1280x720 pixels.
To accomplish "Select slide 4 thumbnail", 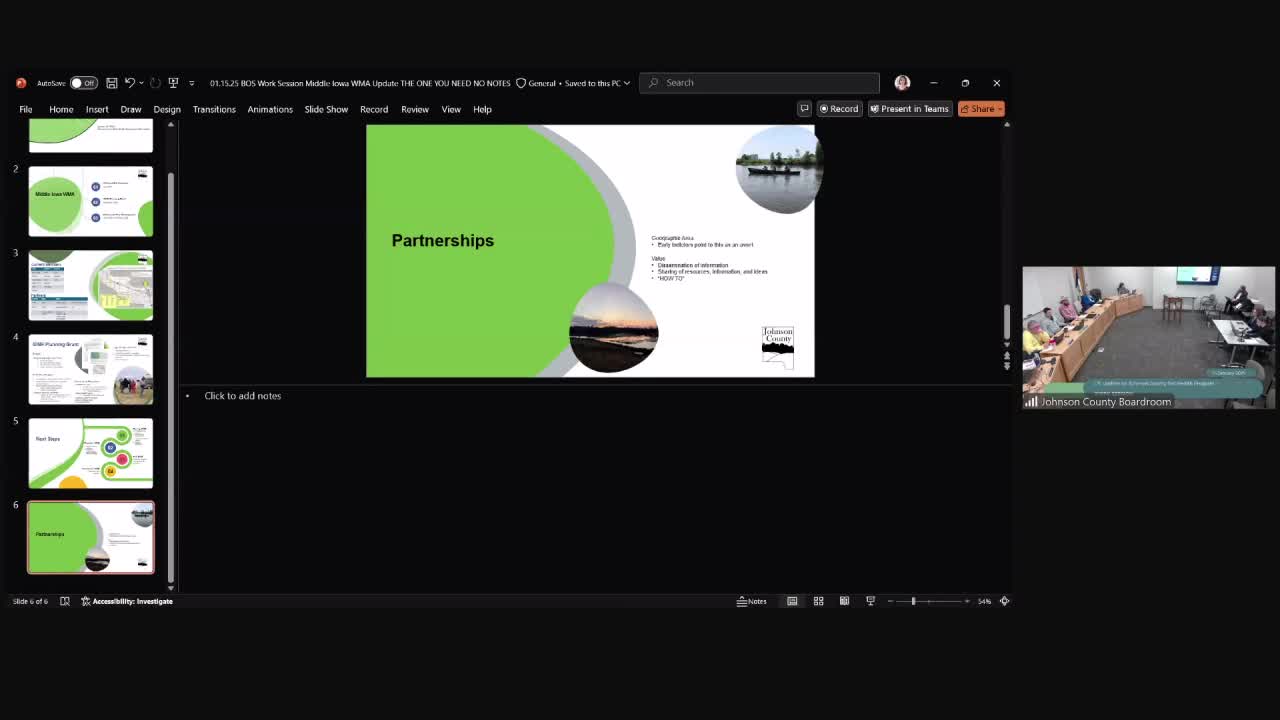I will pos(91,369).
